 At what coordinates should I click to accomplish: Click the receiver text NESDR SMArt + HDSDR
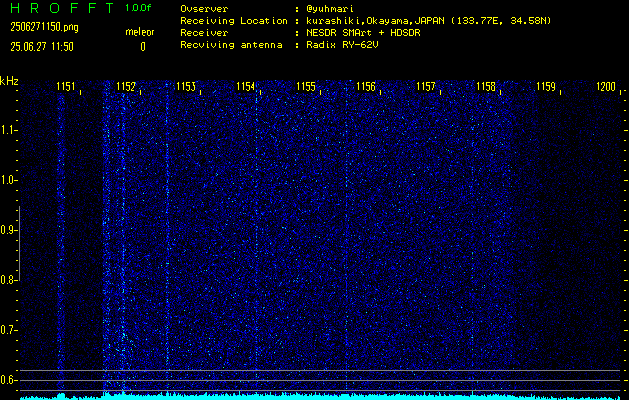363,33
